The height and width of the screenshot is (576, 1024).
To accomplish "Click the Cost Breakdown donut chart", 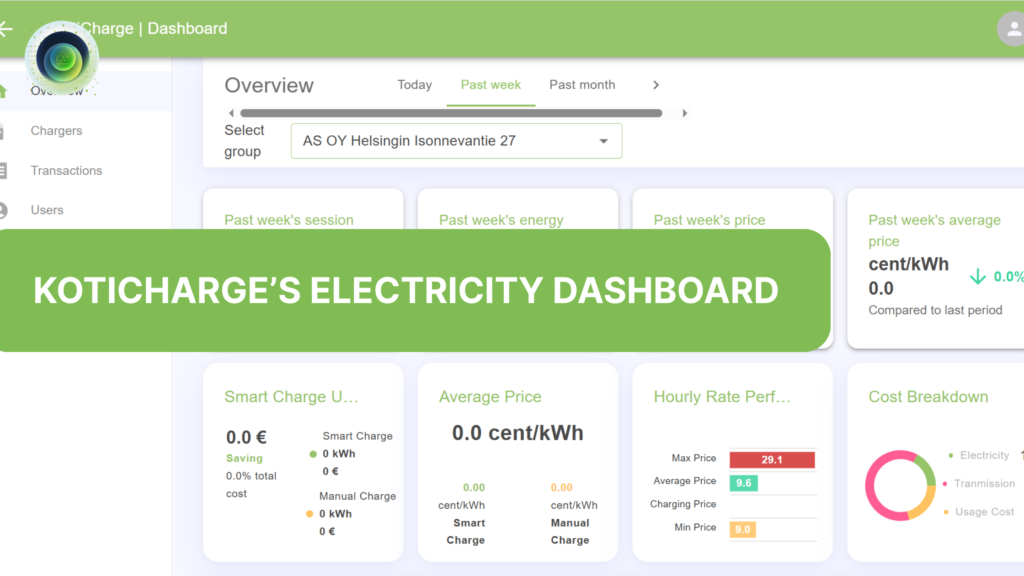I will [x=900, y=487].
